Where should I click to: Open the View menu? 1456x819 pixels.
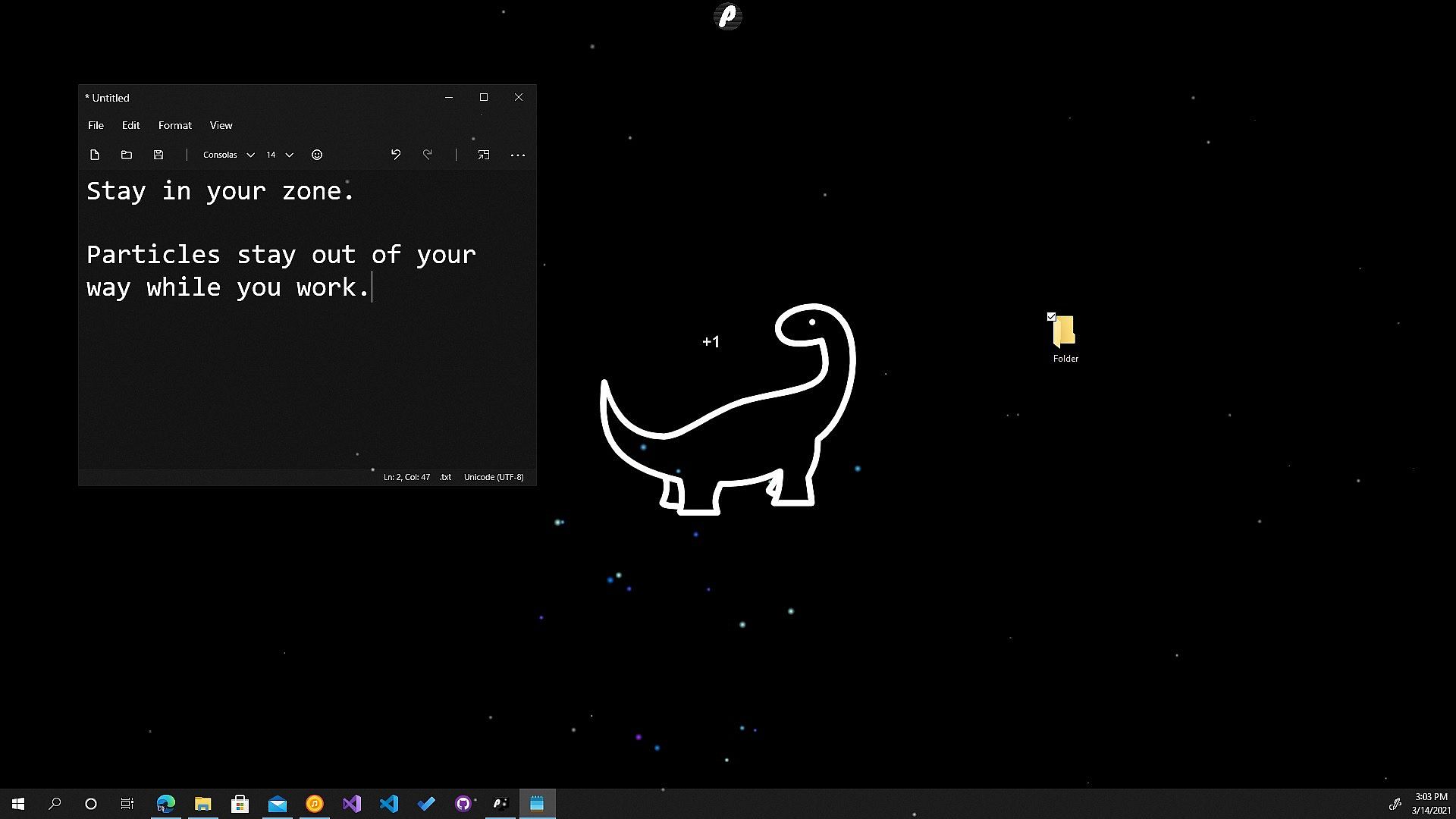click(x=221, y=125)
